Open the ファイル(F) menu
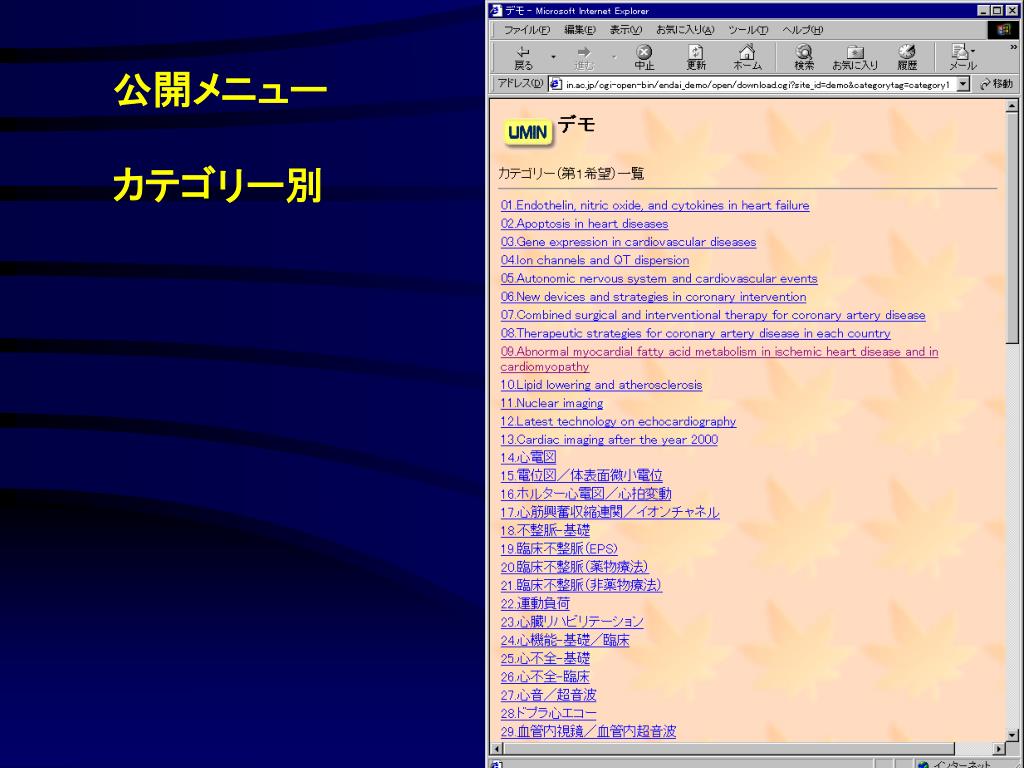The width and height of the screenshot is (1024, 768). point(527,30)
